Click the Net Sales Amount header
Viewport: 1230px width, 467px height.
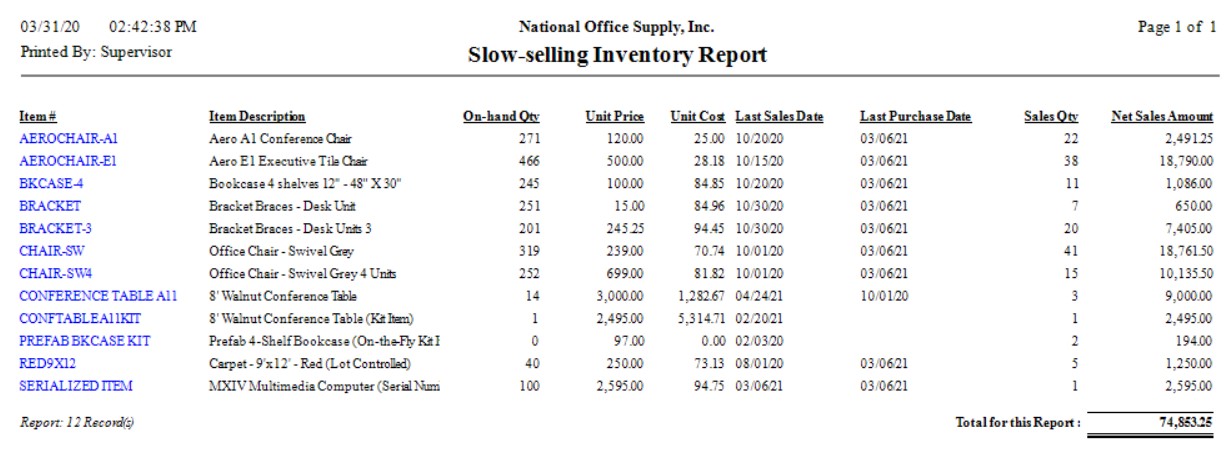pyautogui.click(x=1162, y=117)
